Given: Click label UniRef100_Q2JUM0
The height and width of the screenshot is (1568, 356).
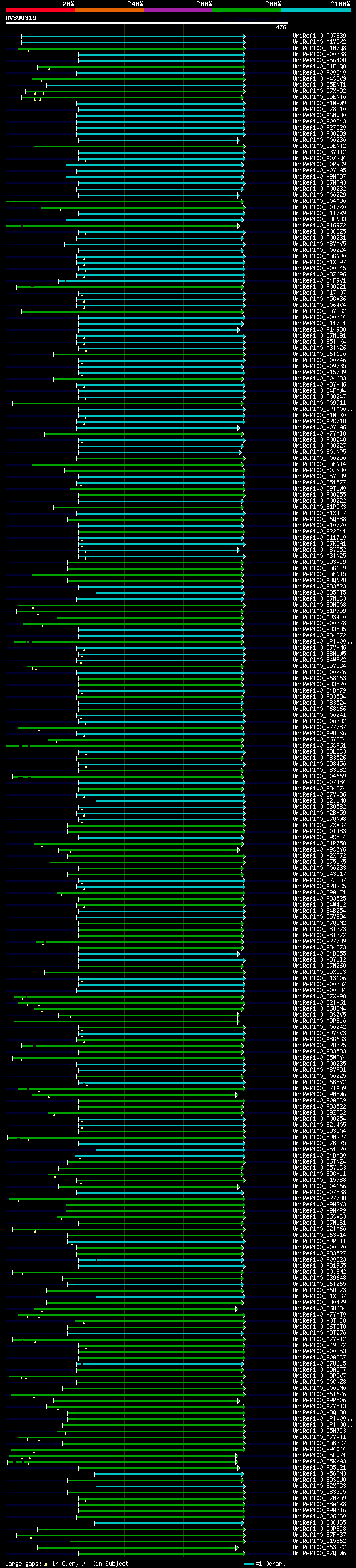Looking at the screenshot, I should pos(319,800).
